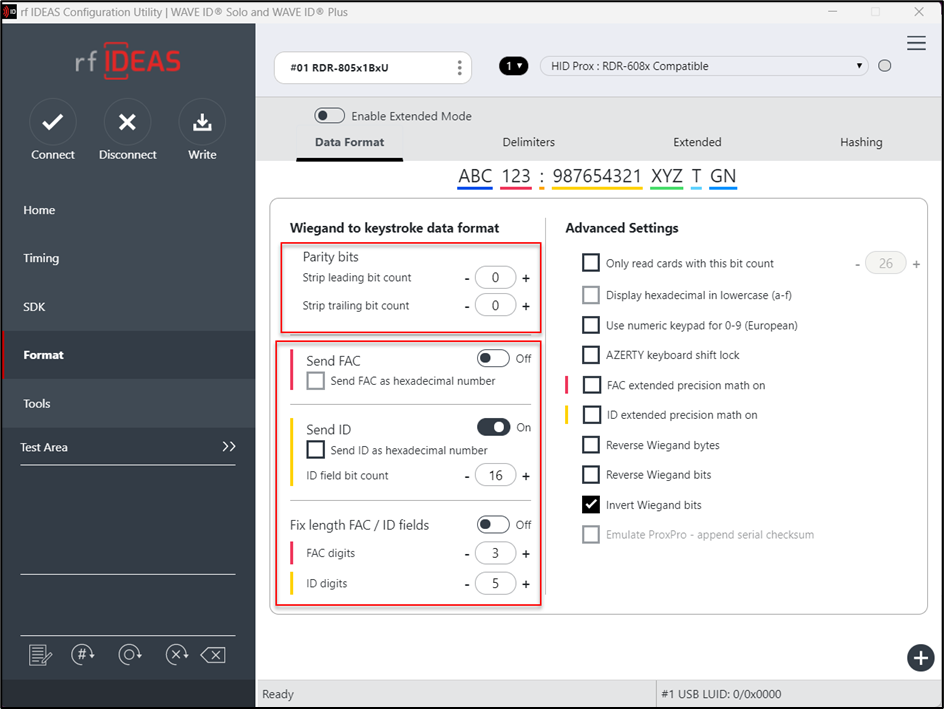Viewport: 944px width, 709px height.
Task: Click the notes edit icon in bottom toolbar
Action: (x=40, y=655)
